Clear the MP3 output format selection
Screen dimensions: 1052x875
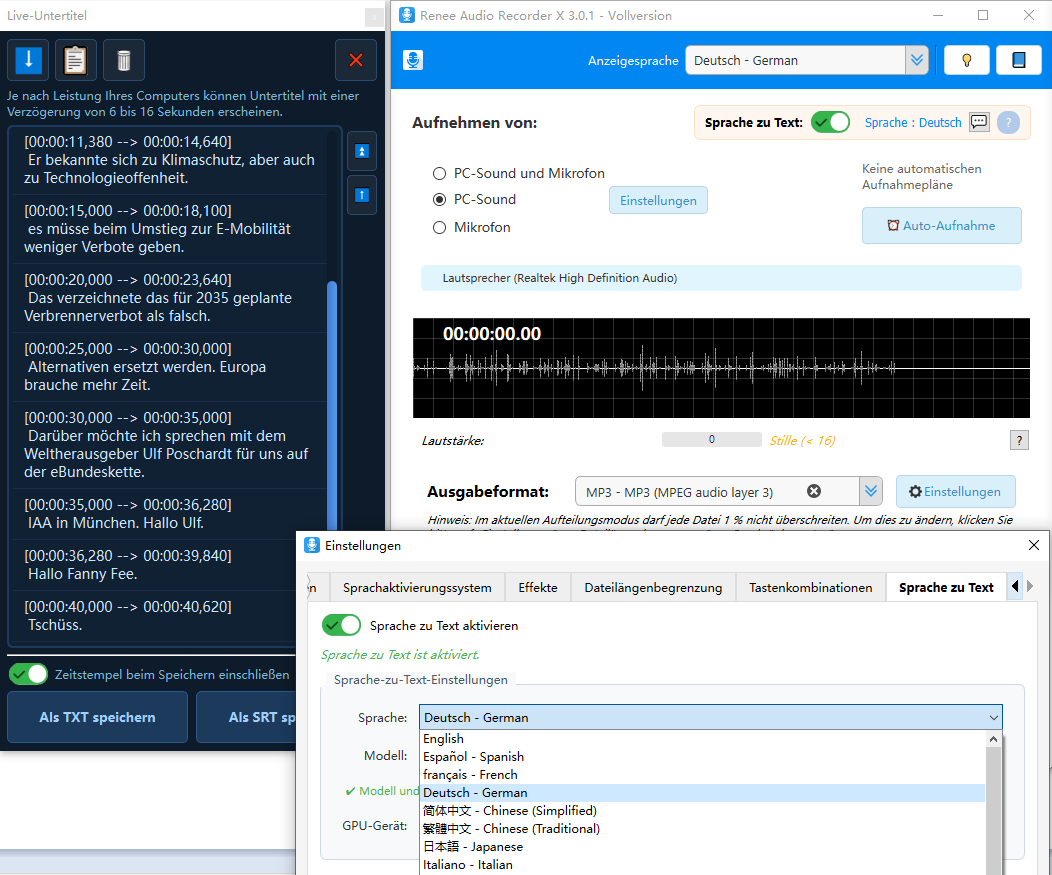pos(814,491)
